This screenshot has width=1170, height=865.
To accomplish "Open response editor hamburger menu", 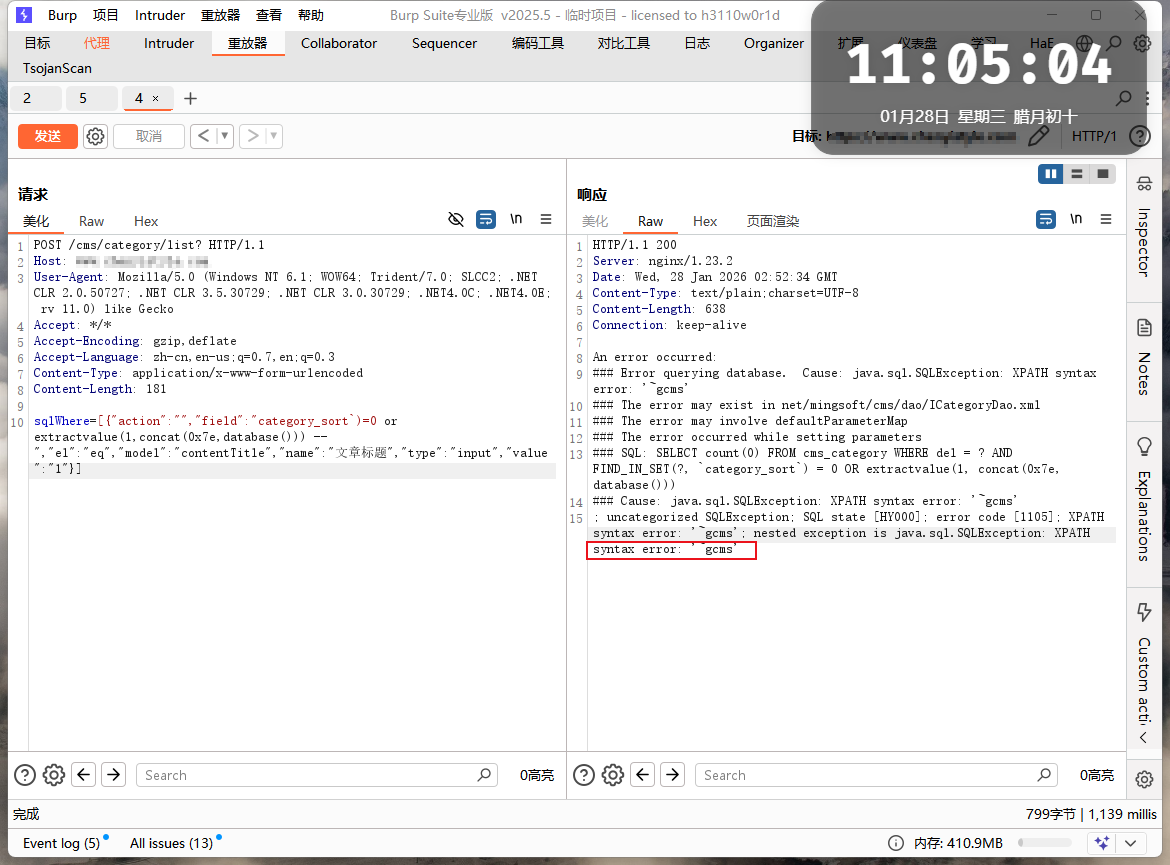I will 1106,219.
